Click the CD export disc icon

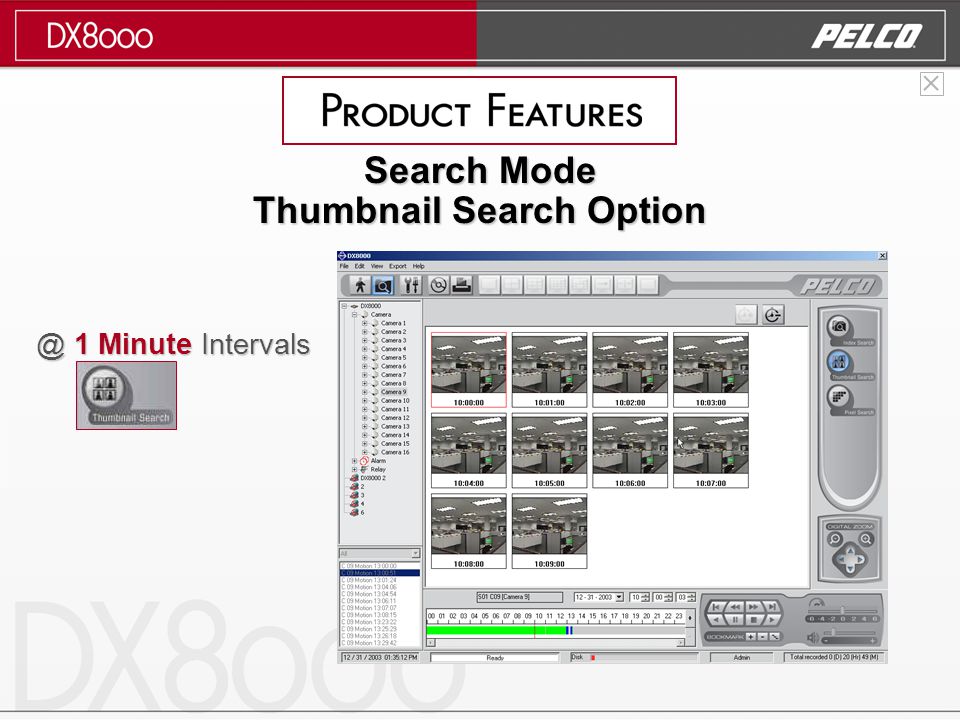[x=438, y=285]
